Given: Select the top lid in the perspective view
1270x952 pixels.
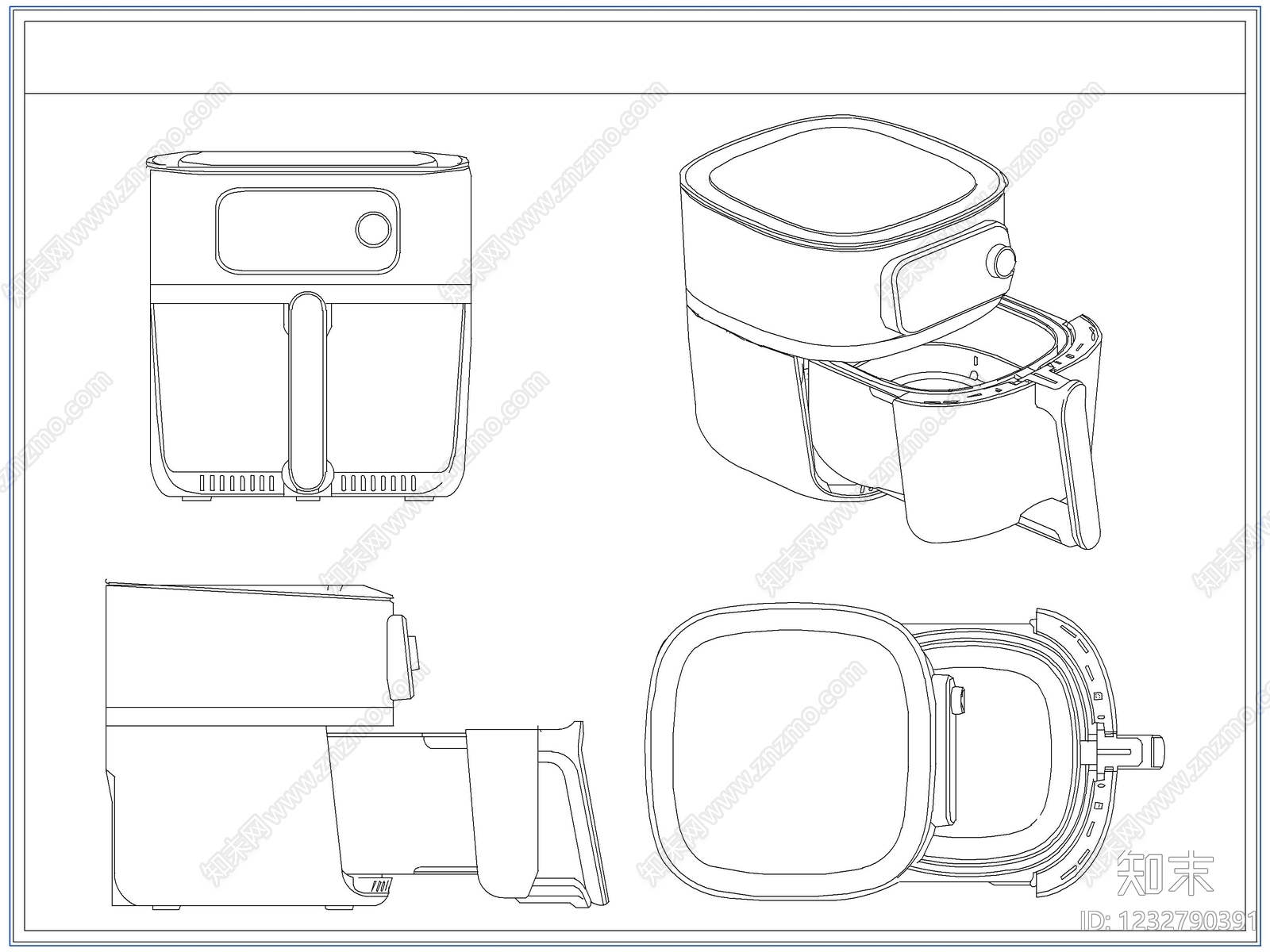Looking at the screenshot, I should pos(844,184).
